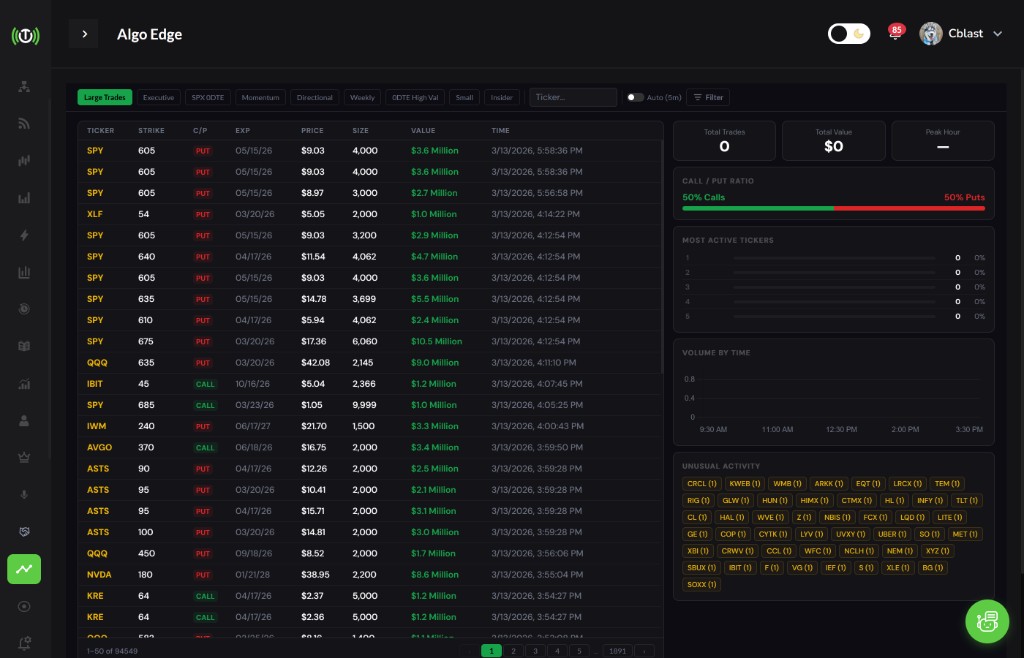Click the Call/Put ratio bar

tap(833, 208)
